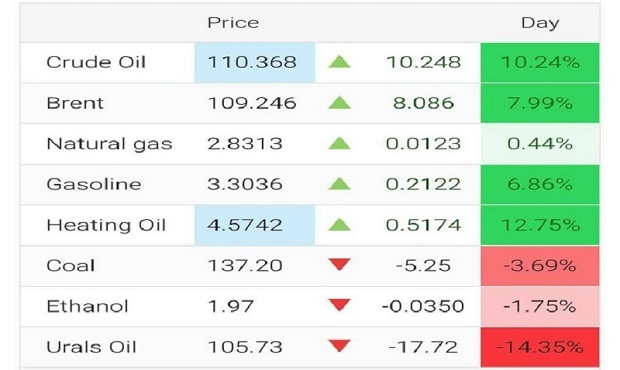Click highlighted Crude Oil price 110.368
The width and height of the screenshot is (620, 370).
coord(255,62)
